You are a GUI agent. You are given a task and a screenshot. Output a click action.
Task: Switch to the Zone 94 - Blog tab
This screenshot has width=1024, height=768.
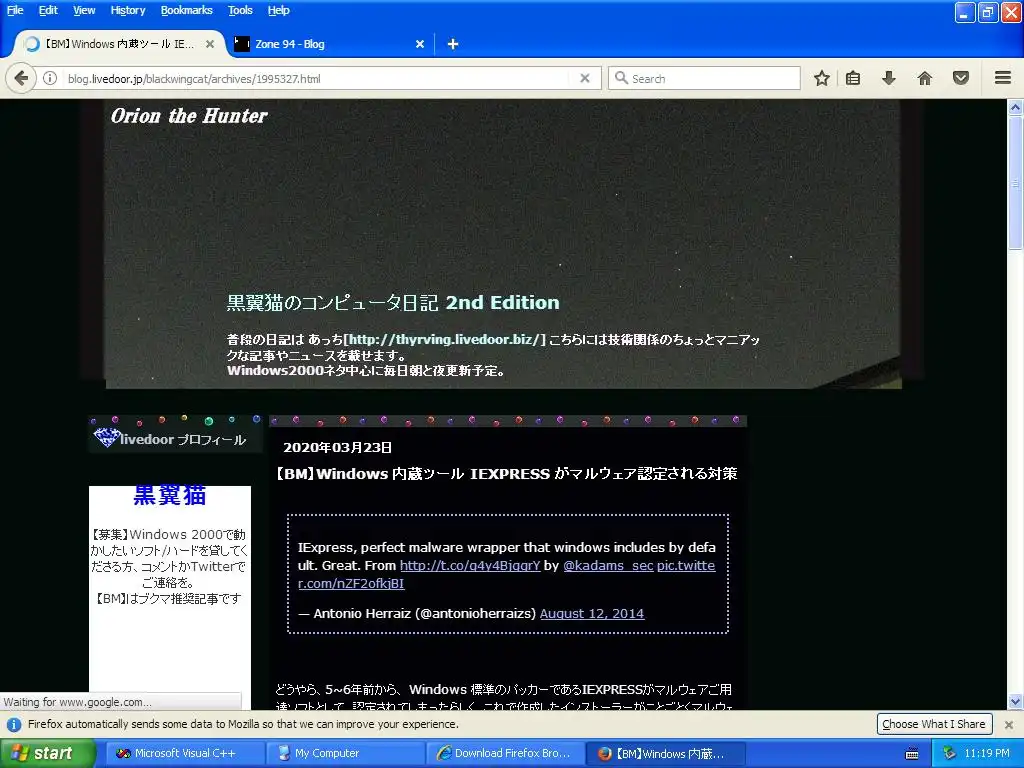click(x=330, y=44)
